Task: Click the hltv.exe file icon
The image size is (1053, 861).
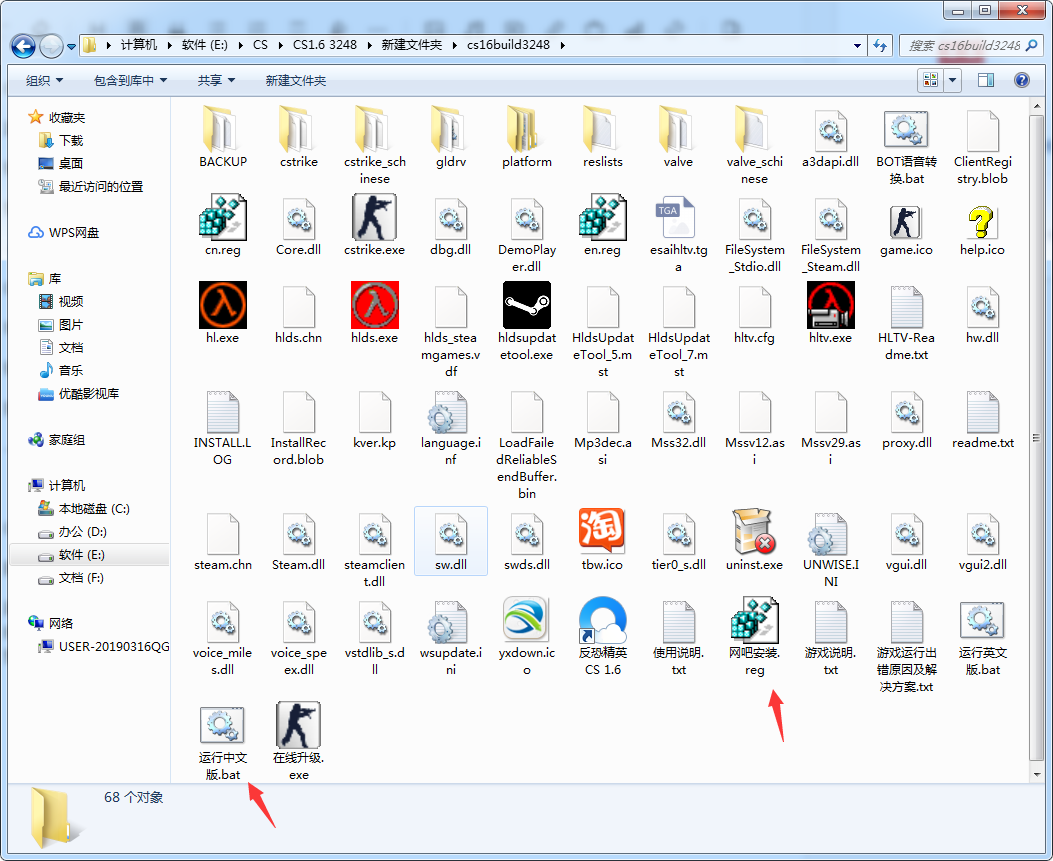Action: pos(830,305)
